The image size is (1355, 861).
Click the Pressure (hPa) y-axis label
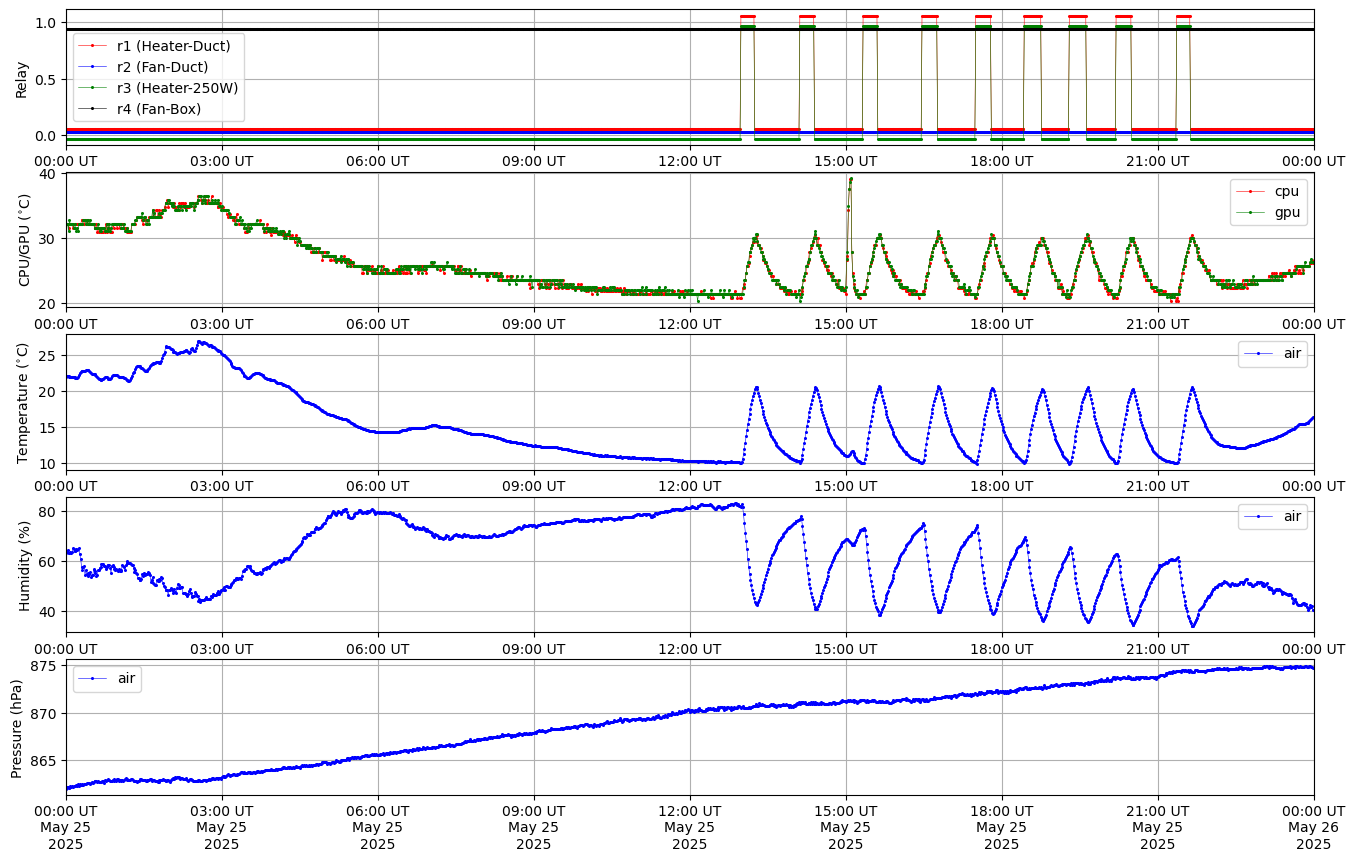[x=17, y=728]
